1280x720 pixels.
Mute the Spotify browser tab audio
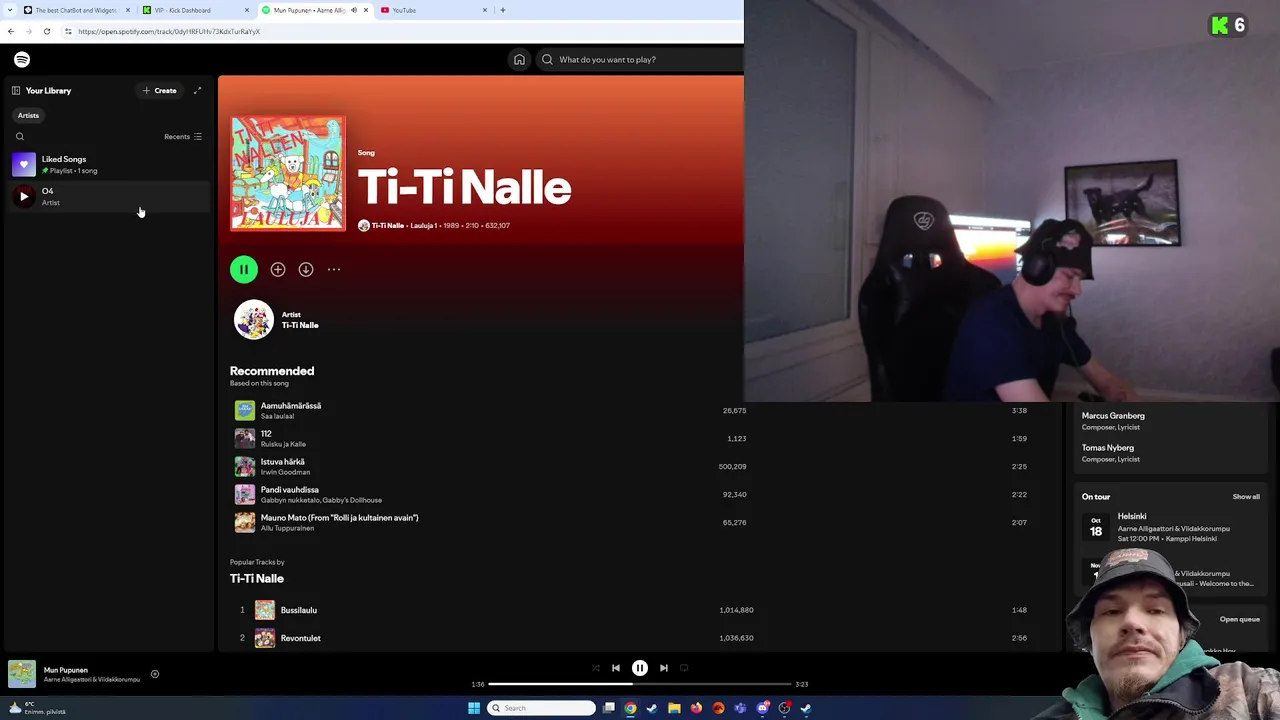(x=353, y=10)
